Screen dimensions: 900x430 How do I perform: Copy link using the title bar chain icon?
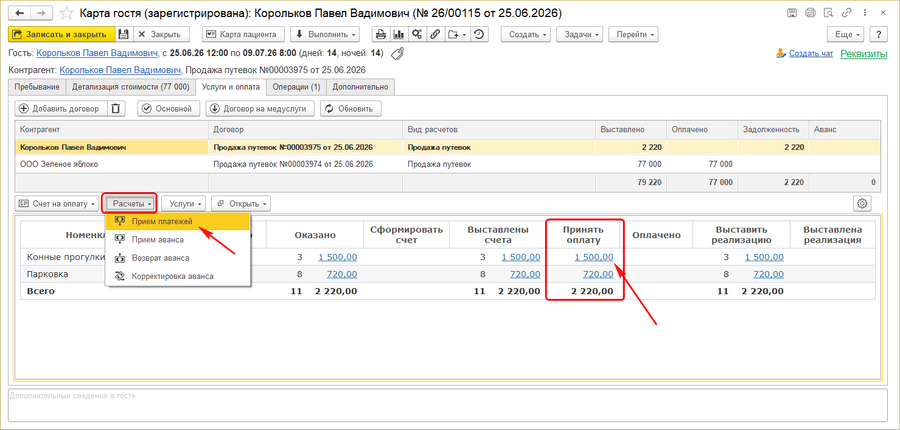(845, 12)
